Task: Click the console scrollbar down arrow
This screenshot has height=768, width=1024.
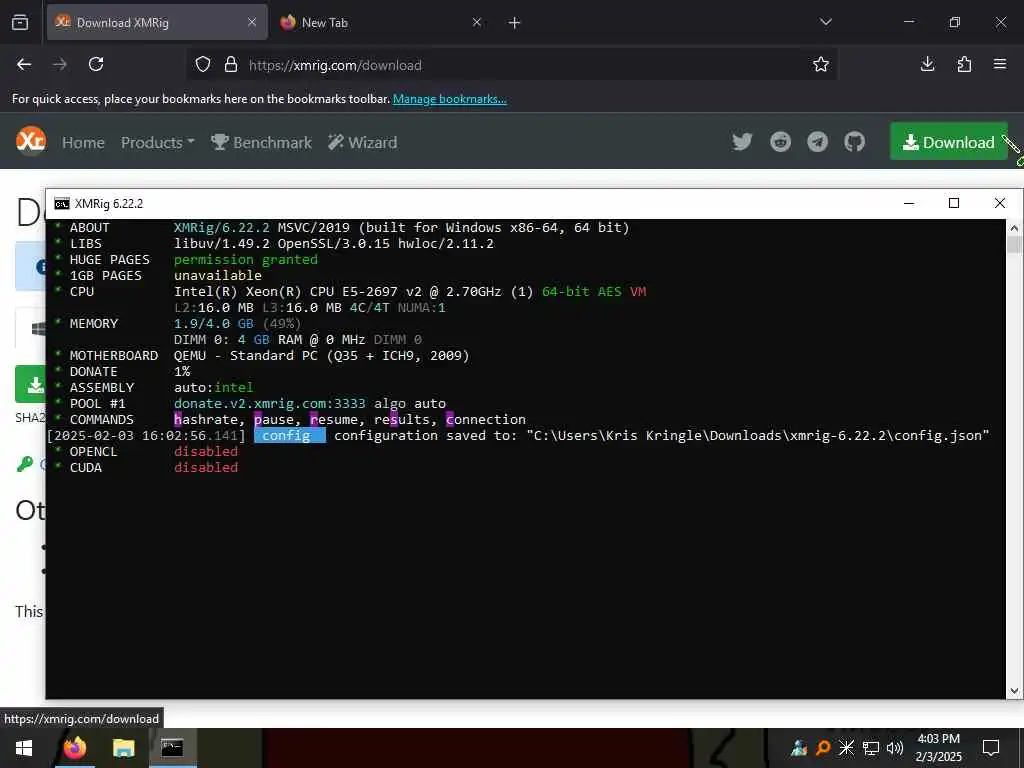Action: point(1014,691)
